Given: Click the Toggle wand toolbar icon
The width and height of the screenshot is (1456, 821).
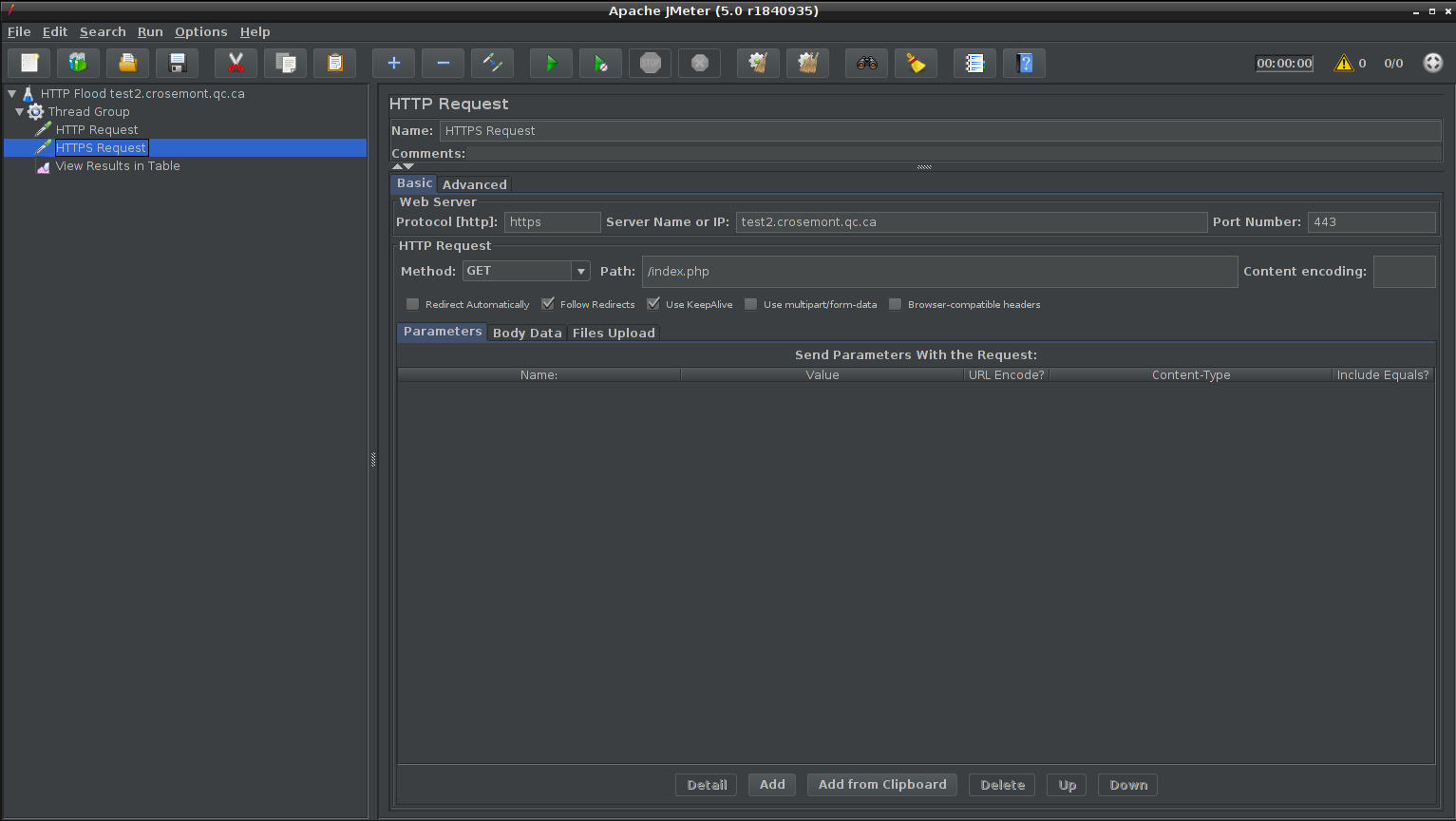Looking at the screenshot, I should click(x=492, y=64).
